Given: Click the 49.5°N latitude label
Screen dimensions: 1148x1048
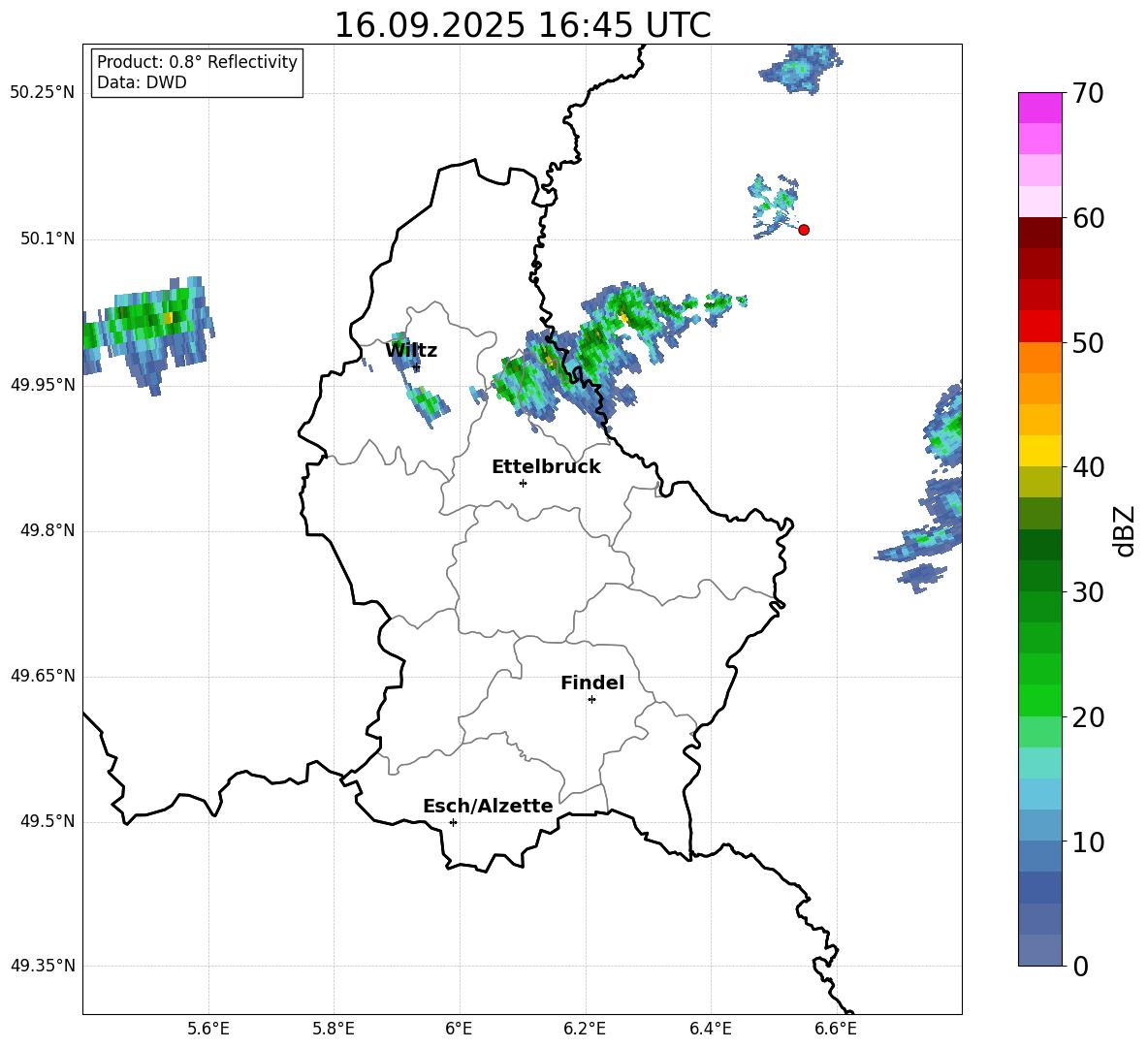Looking at the screenshot, I should (x=48, y=822).
